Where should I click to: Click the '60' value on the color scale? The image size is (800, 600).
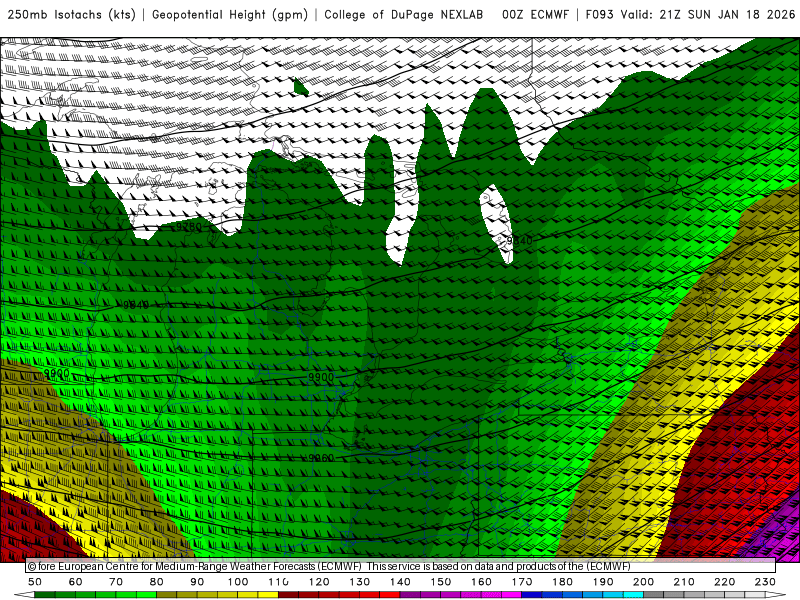point(75,582)
